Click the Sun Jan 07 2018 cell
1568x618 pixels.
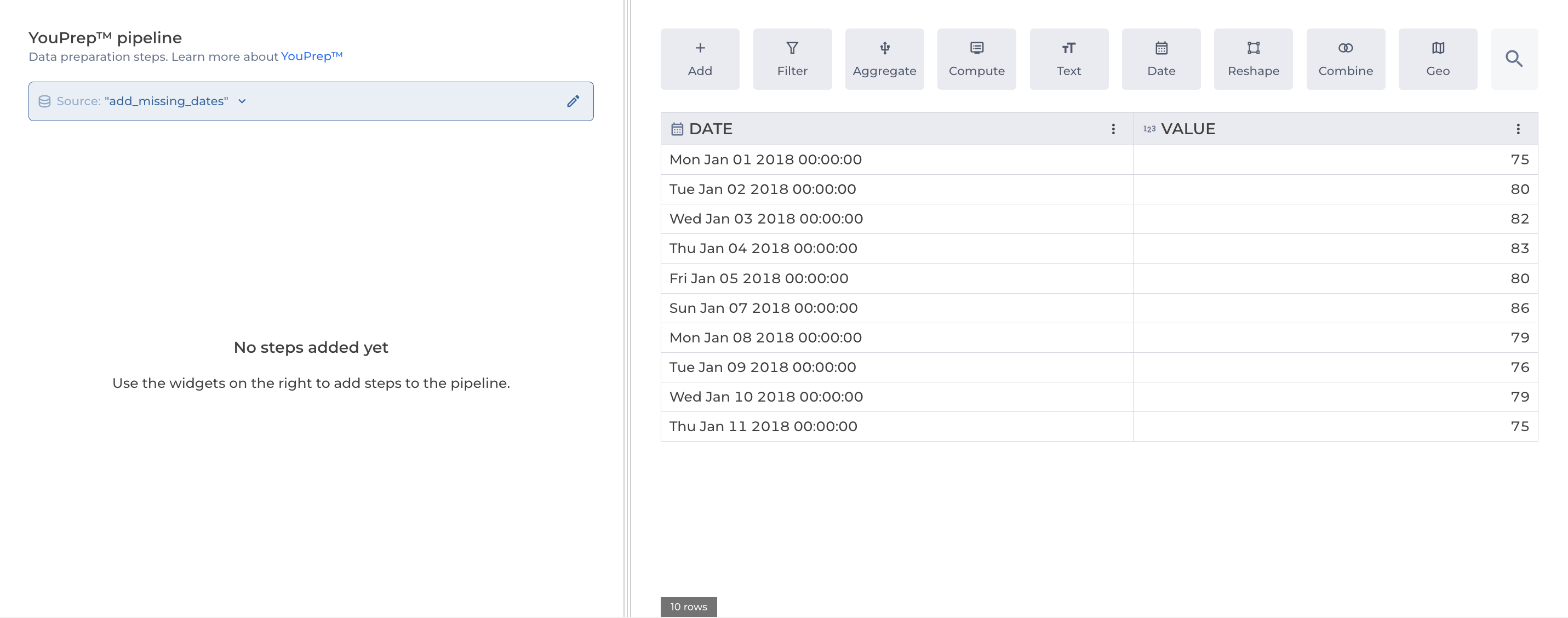coord(763,308)
